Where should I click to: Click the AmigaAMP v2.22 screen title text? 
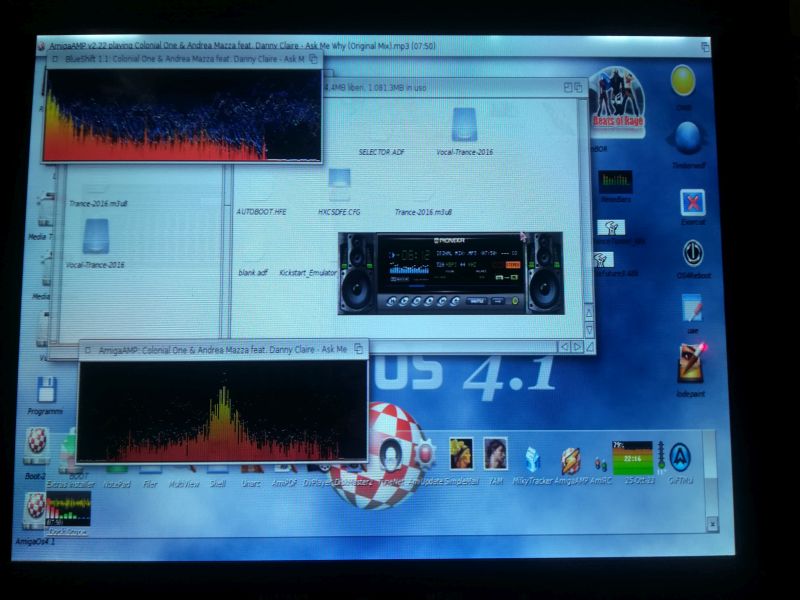(x=242, y=46)
